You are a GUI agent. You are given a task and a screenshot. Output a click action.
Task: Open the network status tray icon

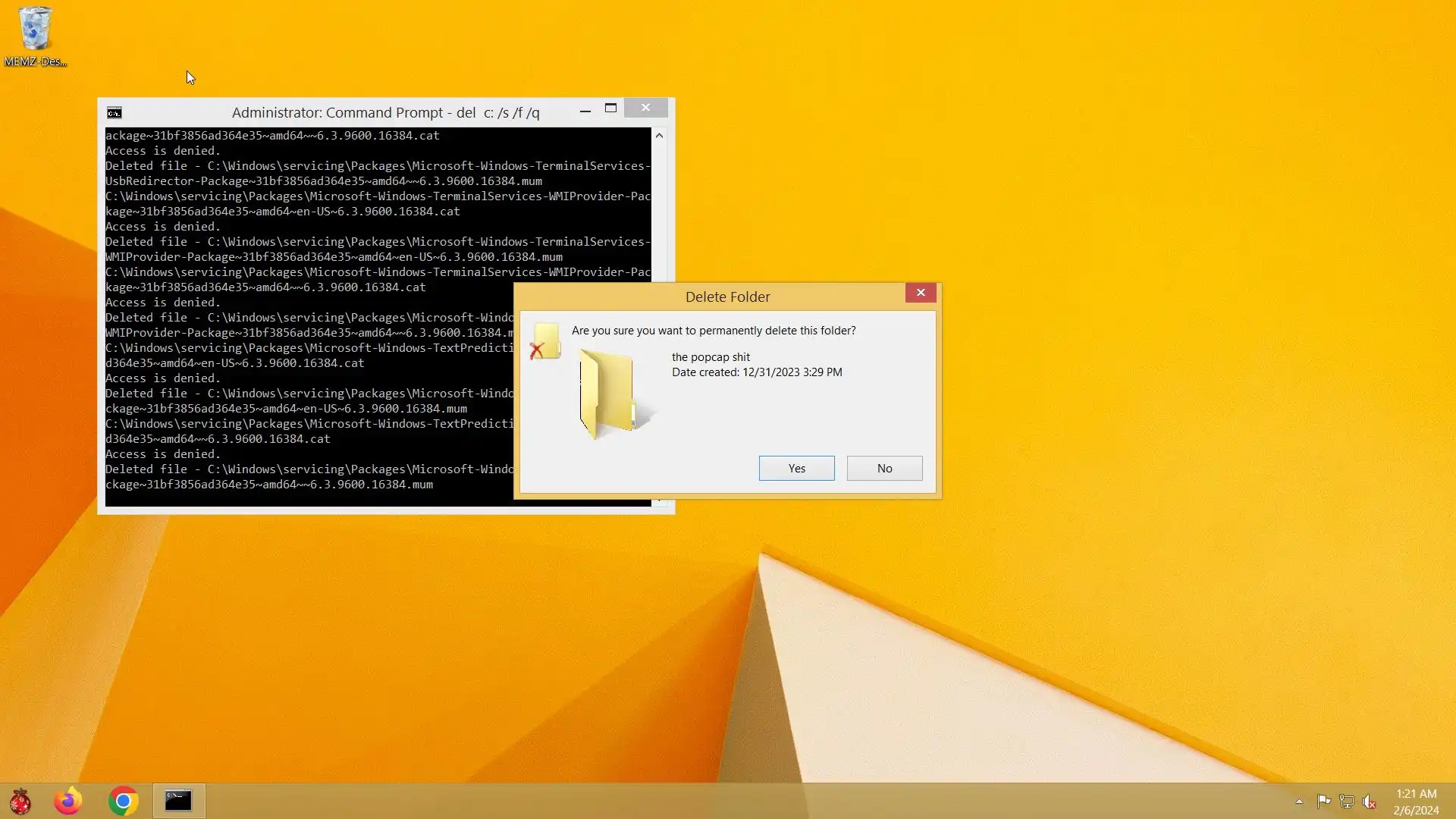tap(1347, 802)
